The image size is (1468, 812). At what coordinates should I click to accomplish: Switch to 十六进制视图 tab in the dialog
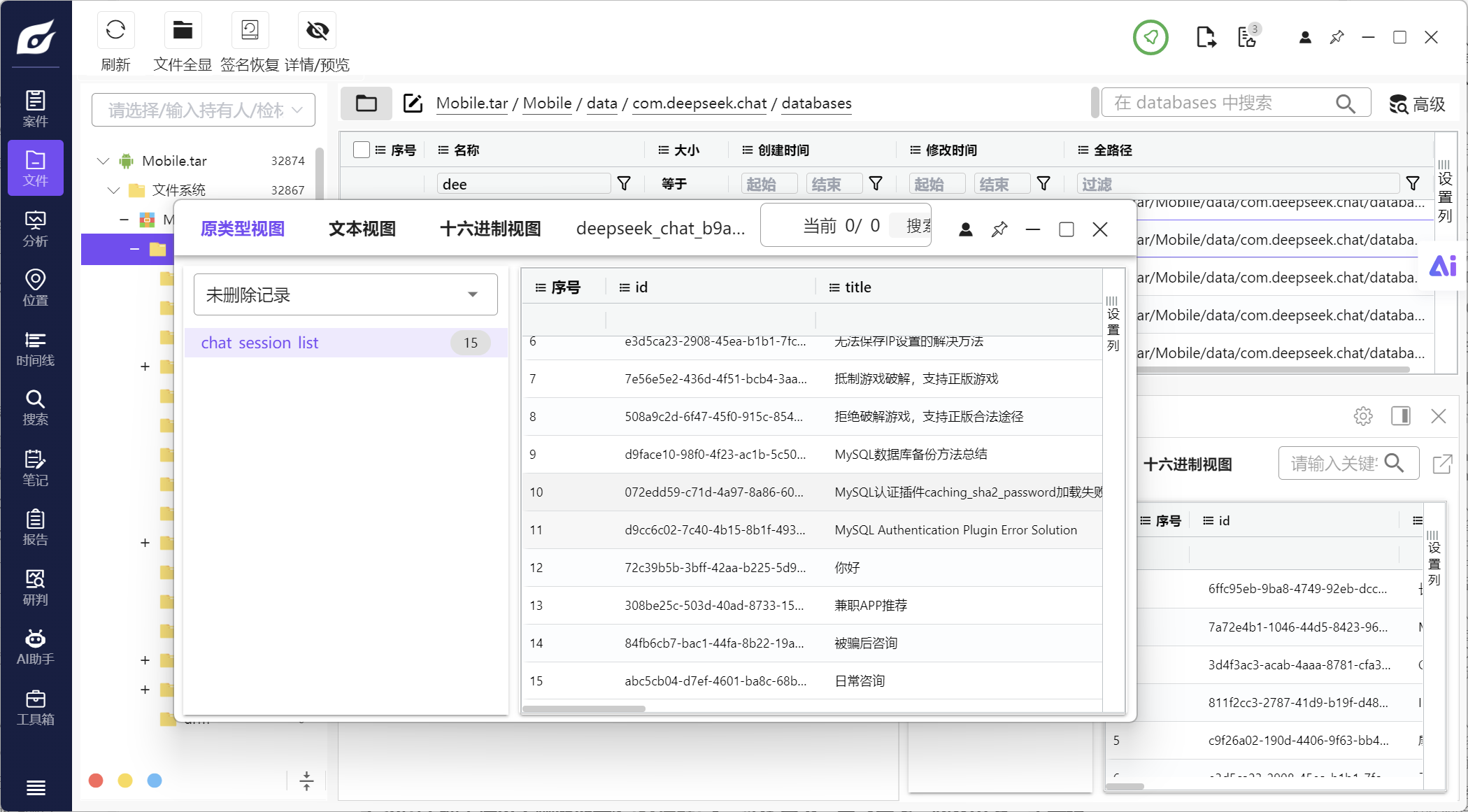[x=490, y=229]
